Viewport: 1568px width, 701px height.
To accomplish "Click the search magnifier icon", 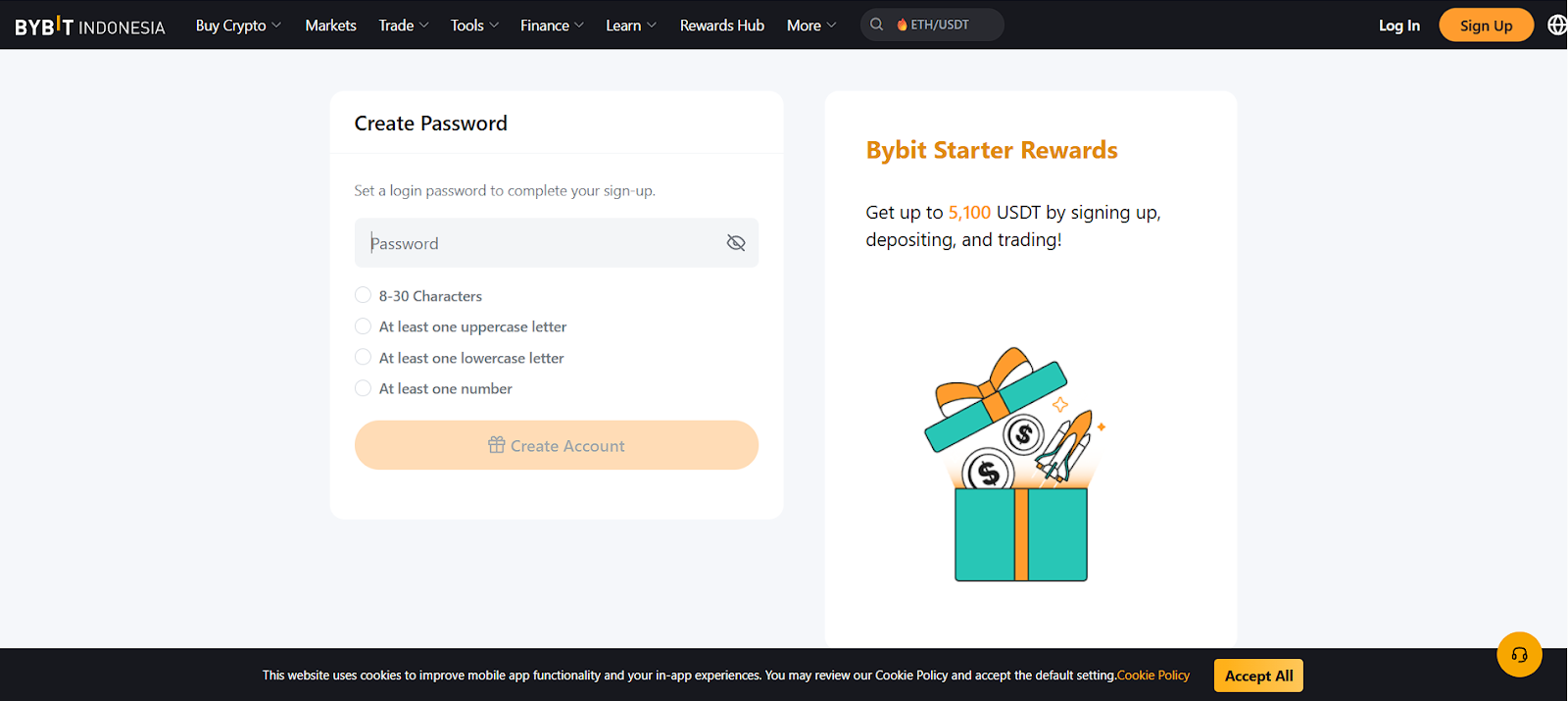I will [877, 25].
